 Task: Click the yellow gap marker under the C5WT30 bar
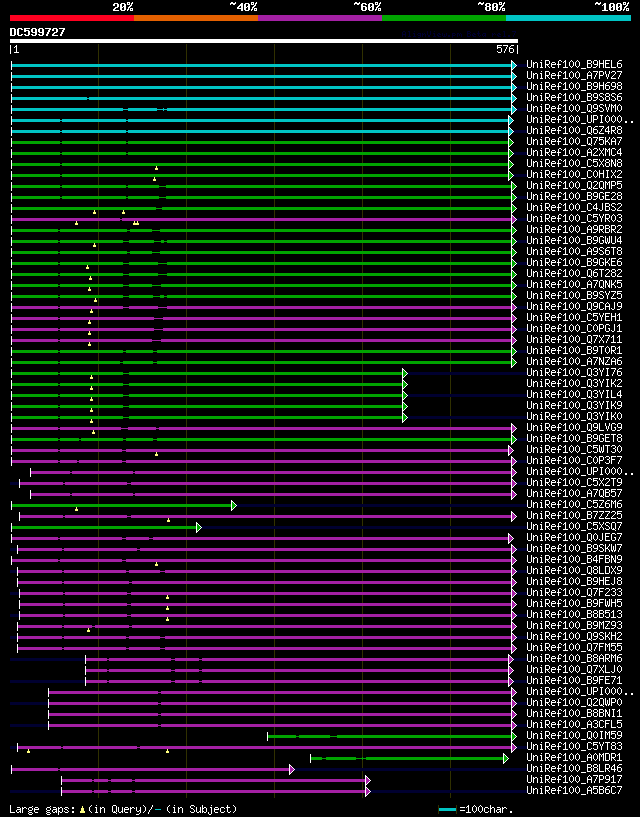[x=156, y=454]
